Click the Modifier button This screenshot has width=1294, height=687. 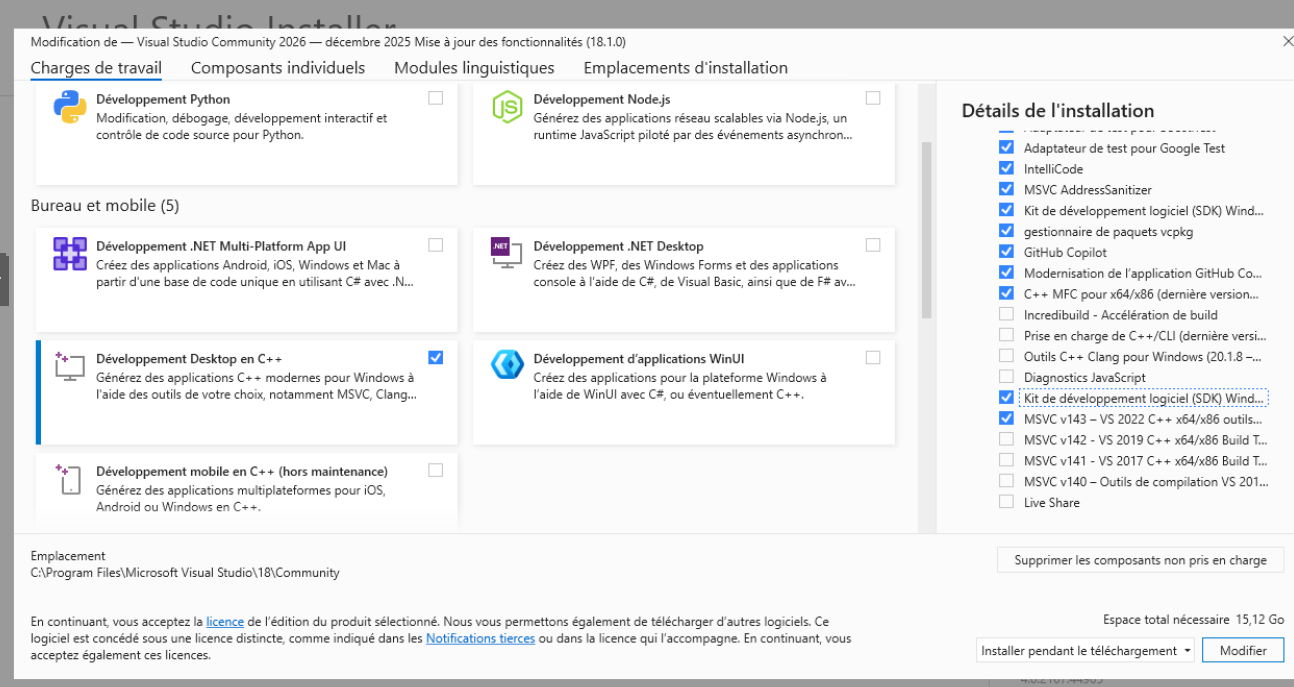point(1243,650)
